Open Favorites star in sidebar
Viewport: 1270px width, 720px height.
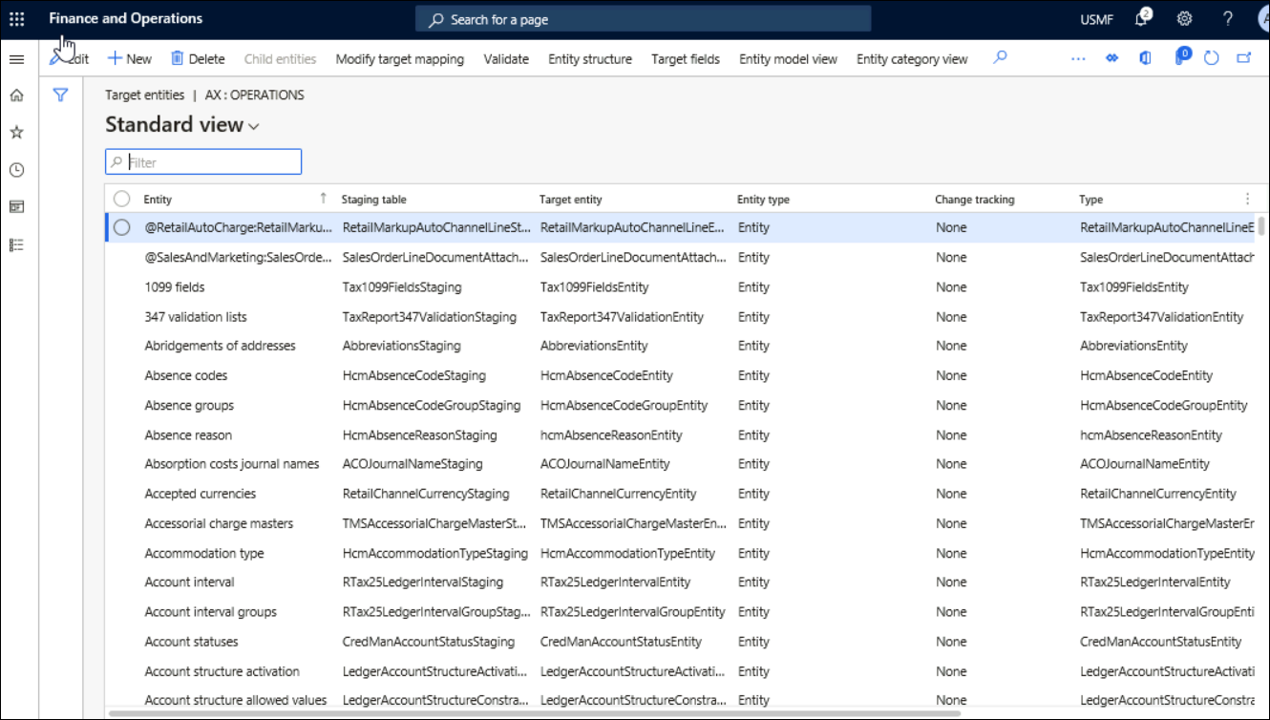point(17,132)
